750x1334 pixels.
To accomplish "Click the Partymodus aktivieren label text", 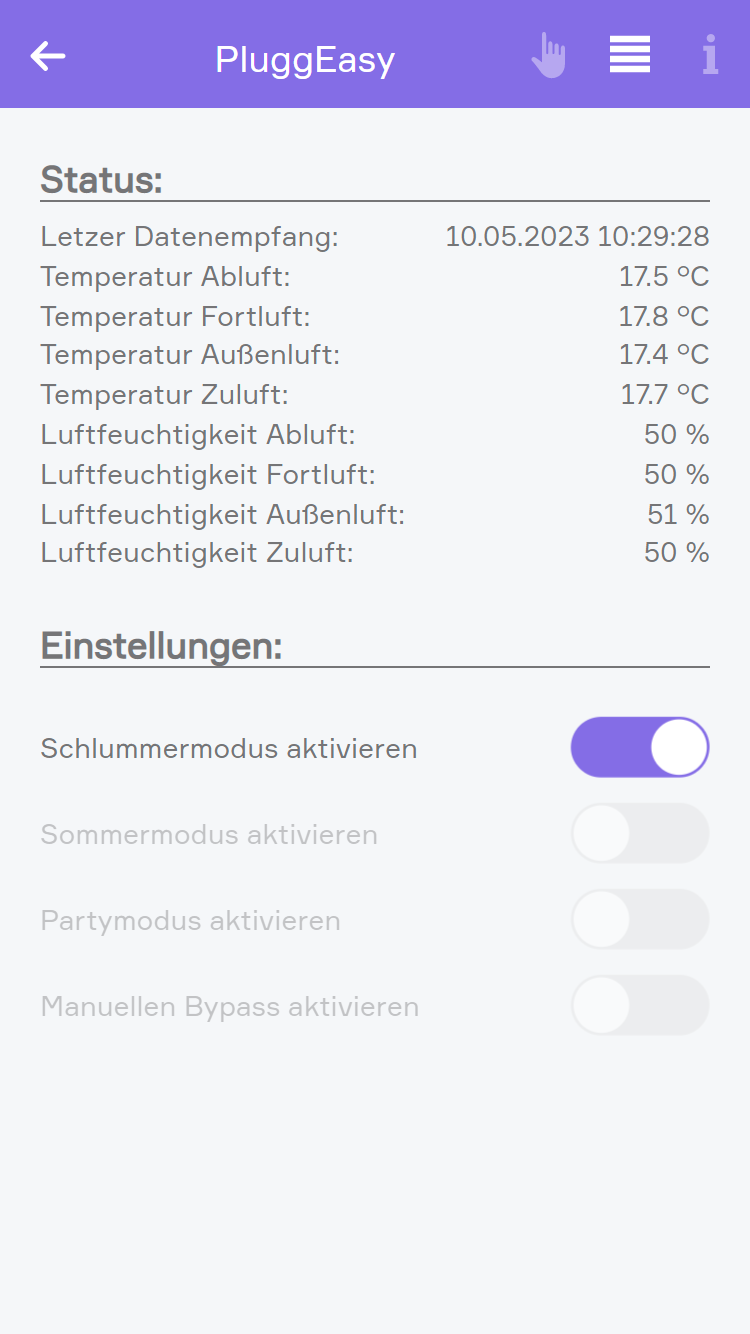I will pyautogui.click(x=190, y=920).
